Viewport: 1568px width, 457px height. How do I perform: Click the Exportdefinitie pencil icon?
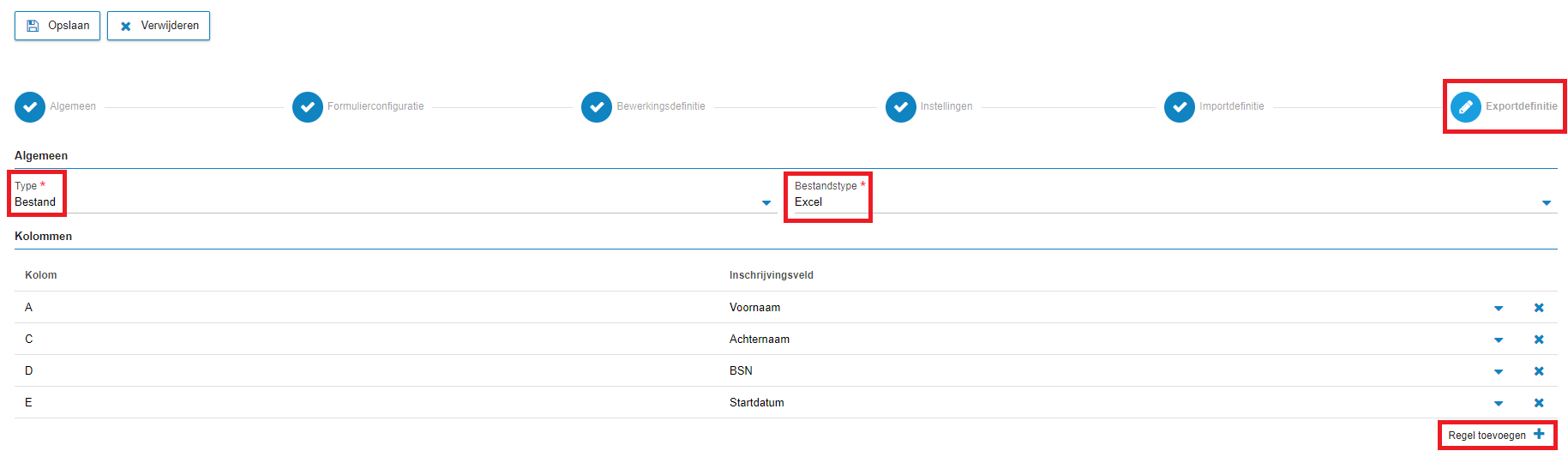1466,107
